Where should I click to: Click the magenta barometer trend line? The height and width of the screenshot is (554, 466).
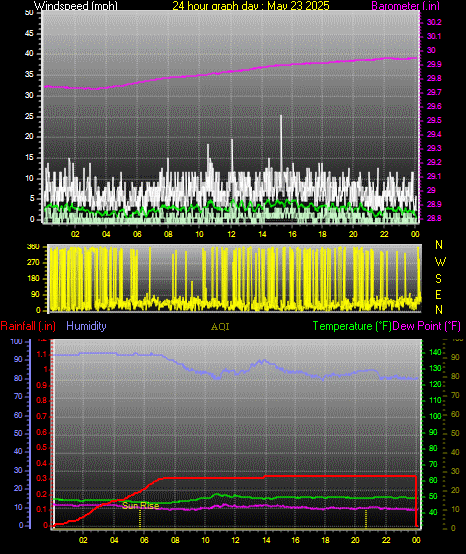click(x=230, y=72)
